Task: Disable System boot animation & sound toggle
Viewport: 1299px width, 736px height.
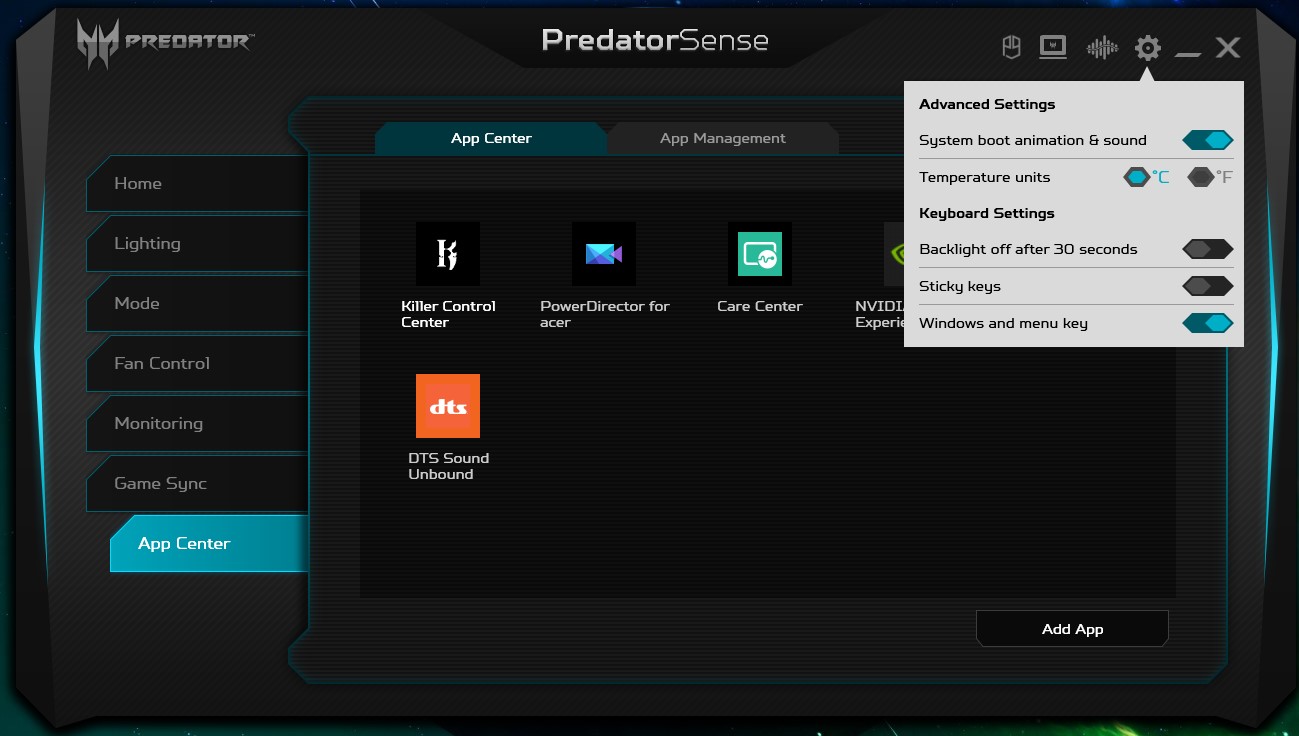Action: (1207, 140)
